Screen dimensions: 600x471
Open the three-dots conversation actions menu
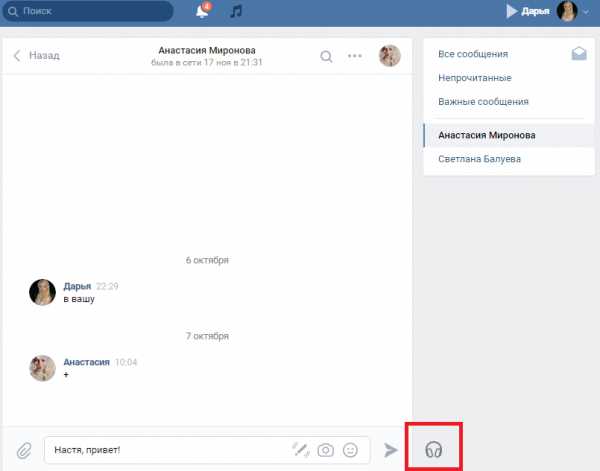tap(355, 56)
